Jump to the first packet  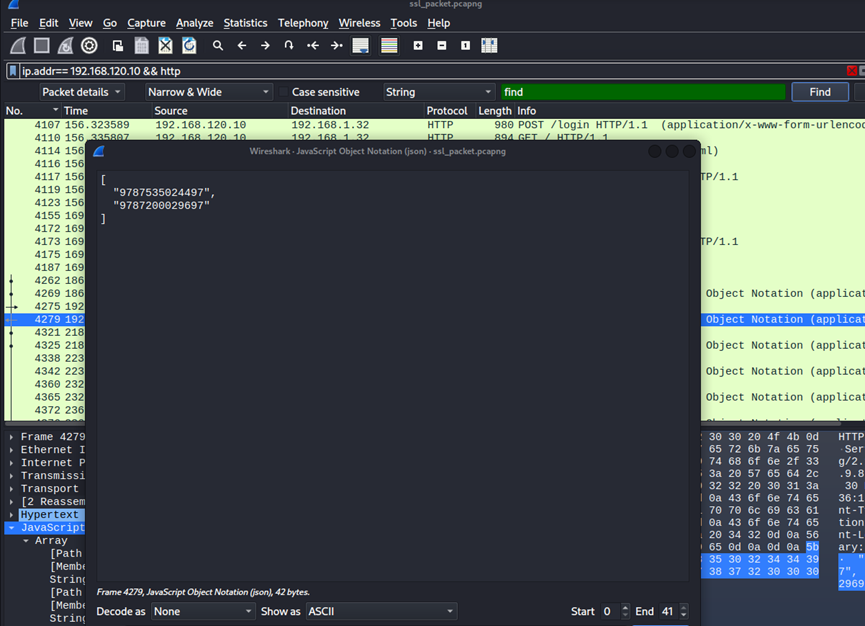pos(313,45)
